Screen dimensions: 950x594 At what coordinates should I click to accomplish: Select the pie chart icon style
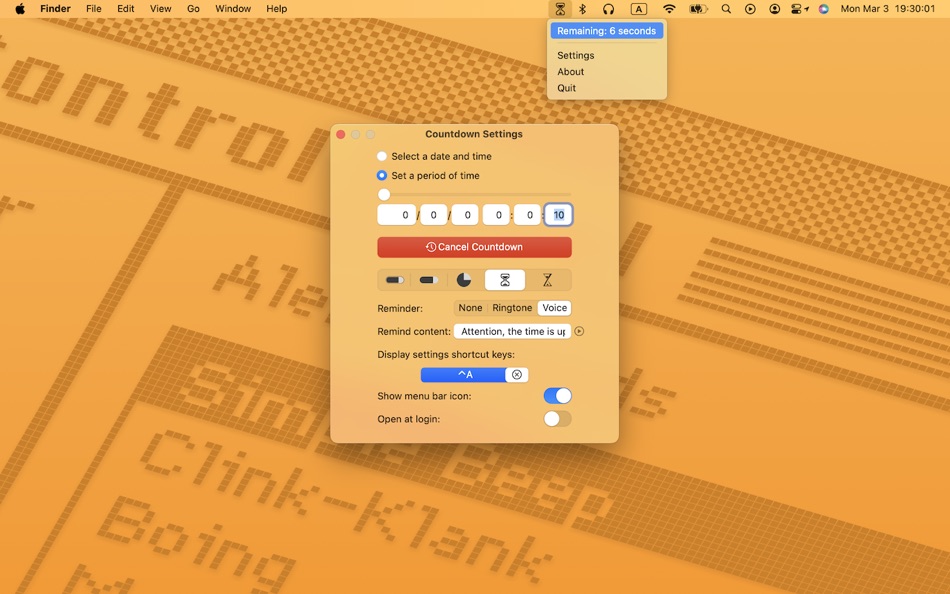463,280
